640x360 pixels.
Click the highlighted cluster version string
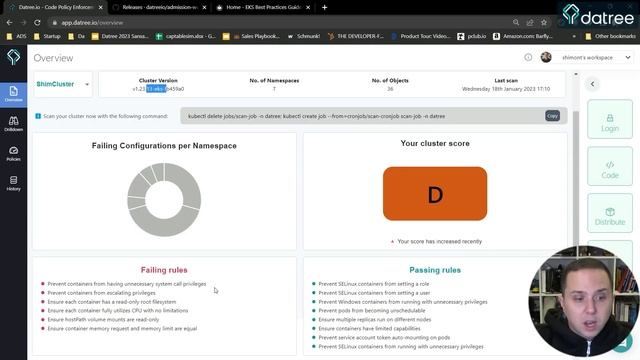[158, 89]
